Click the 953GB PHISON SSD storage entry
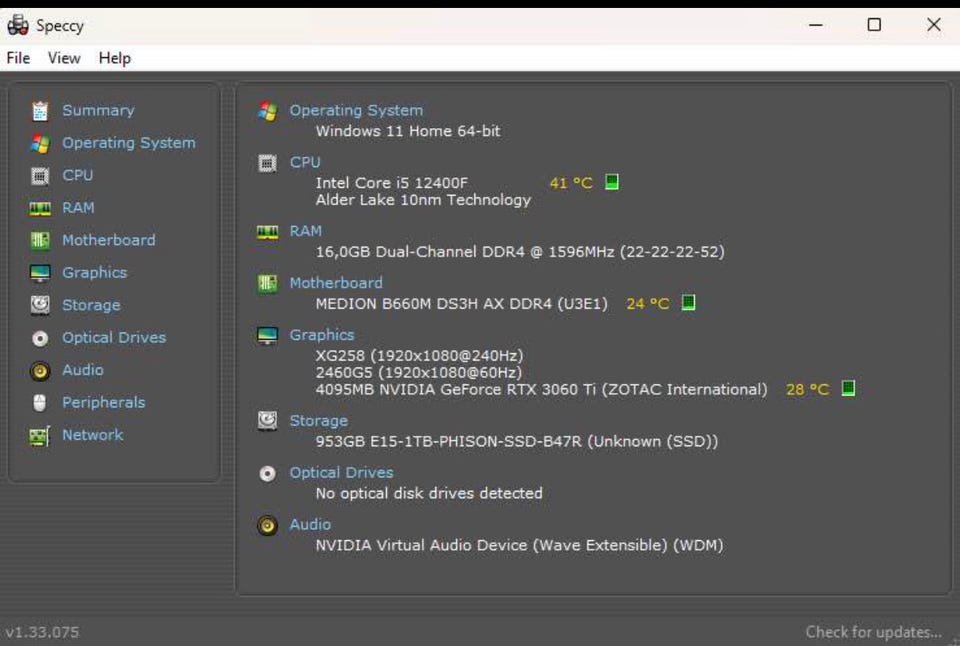 point(517,441)
